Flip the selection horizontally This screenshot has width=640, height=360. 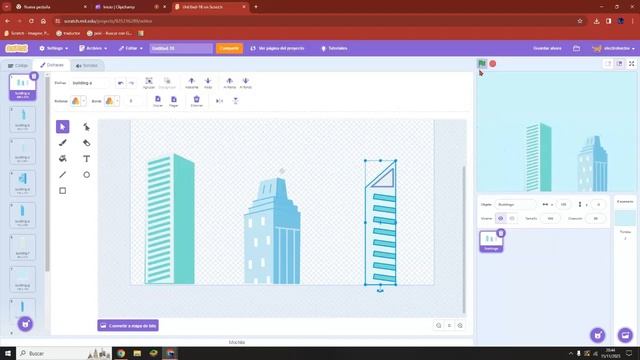(x=220, y=101)
